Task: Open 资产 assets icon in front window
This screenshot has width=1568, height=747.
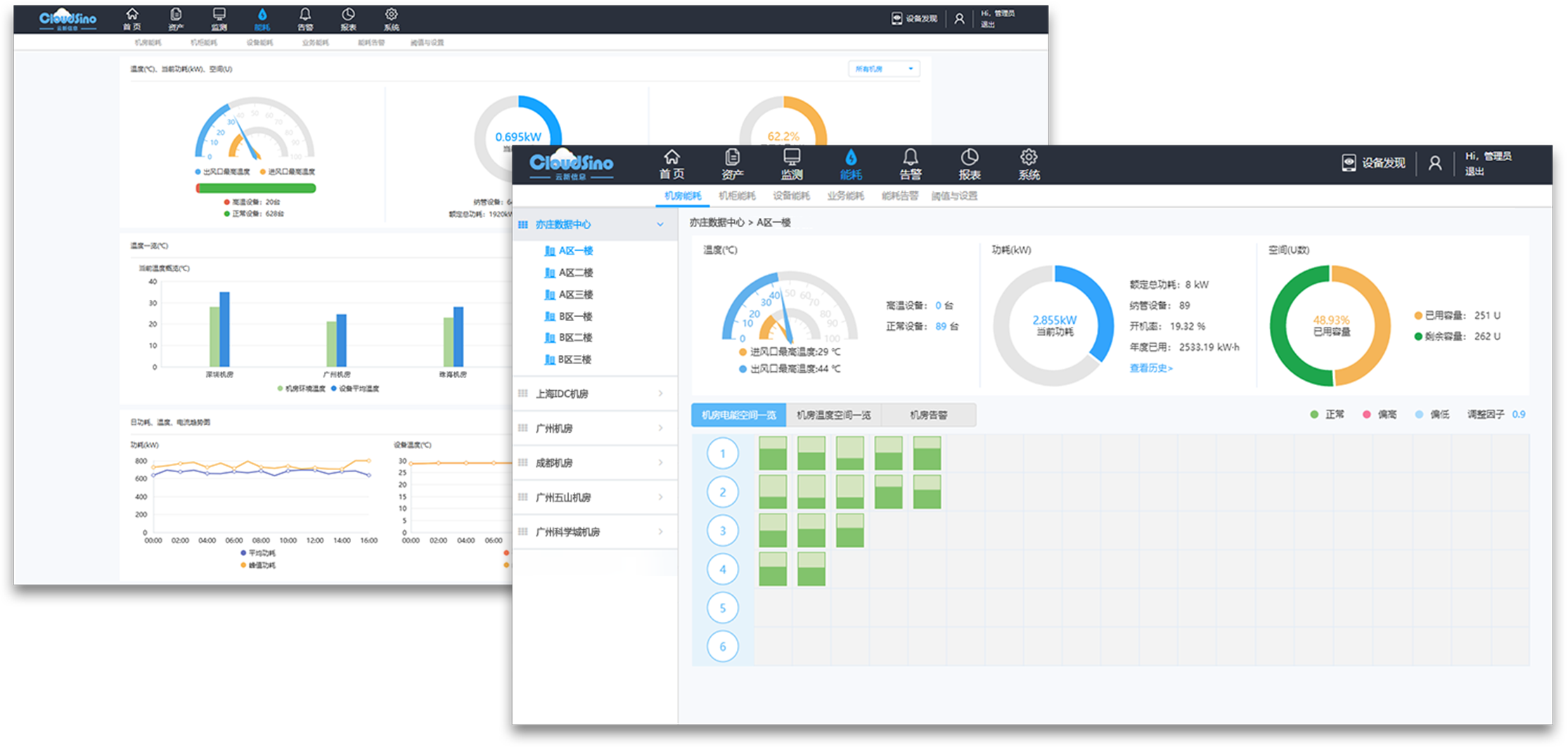Action: 732,157
